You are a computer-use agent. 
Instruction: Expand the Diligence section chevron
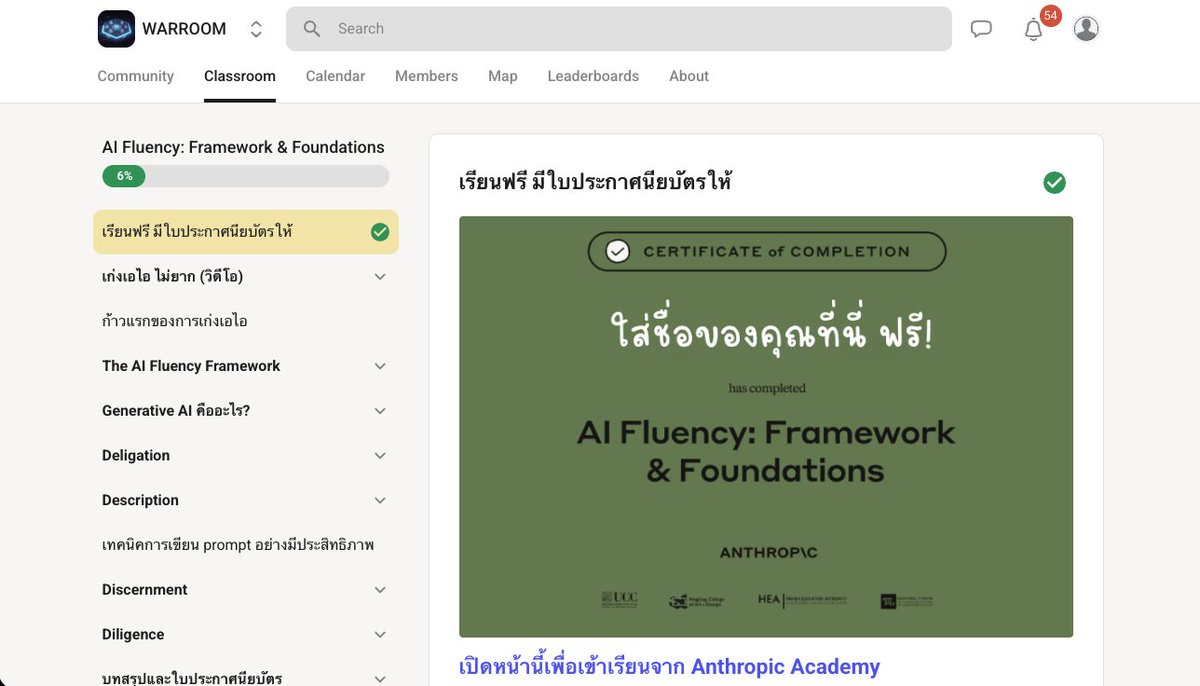coord(380,635)
